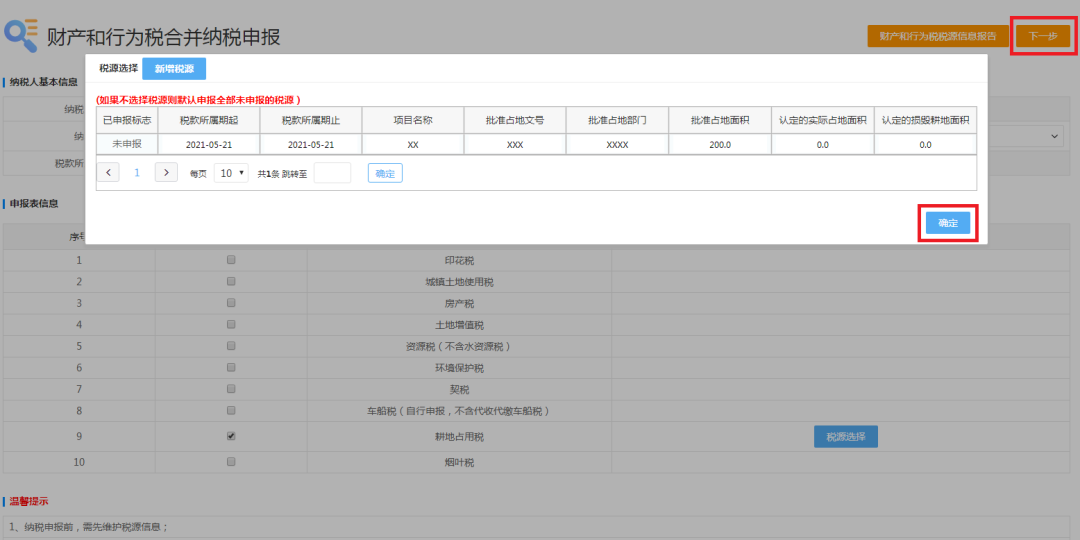This screenshot has width=1080, height=540.
Task: Switch to the 新增税源 tab
Action: tap(174, 68)
